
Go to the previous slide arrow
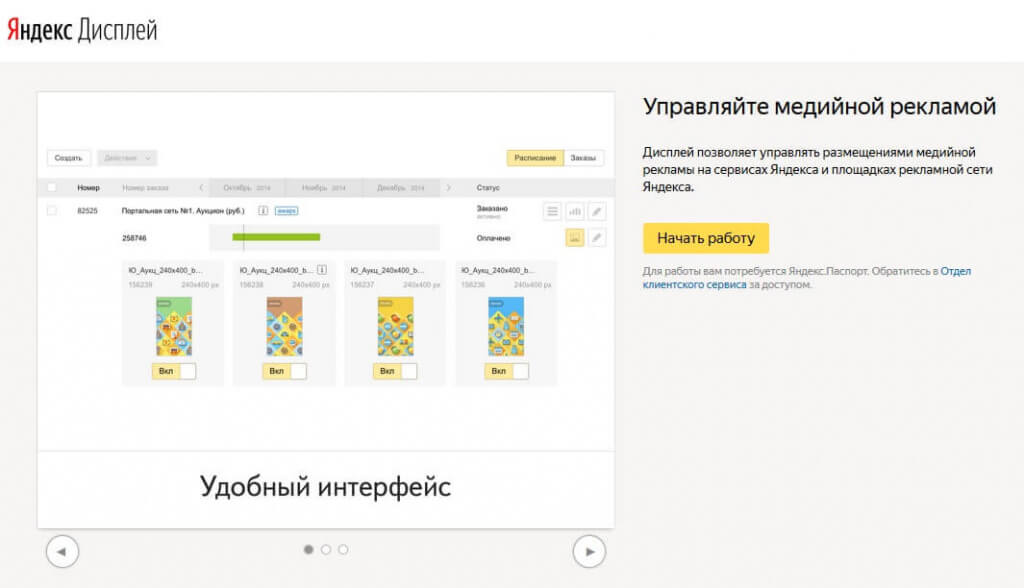tap(62, 551)
